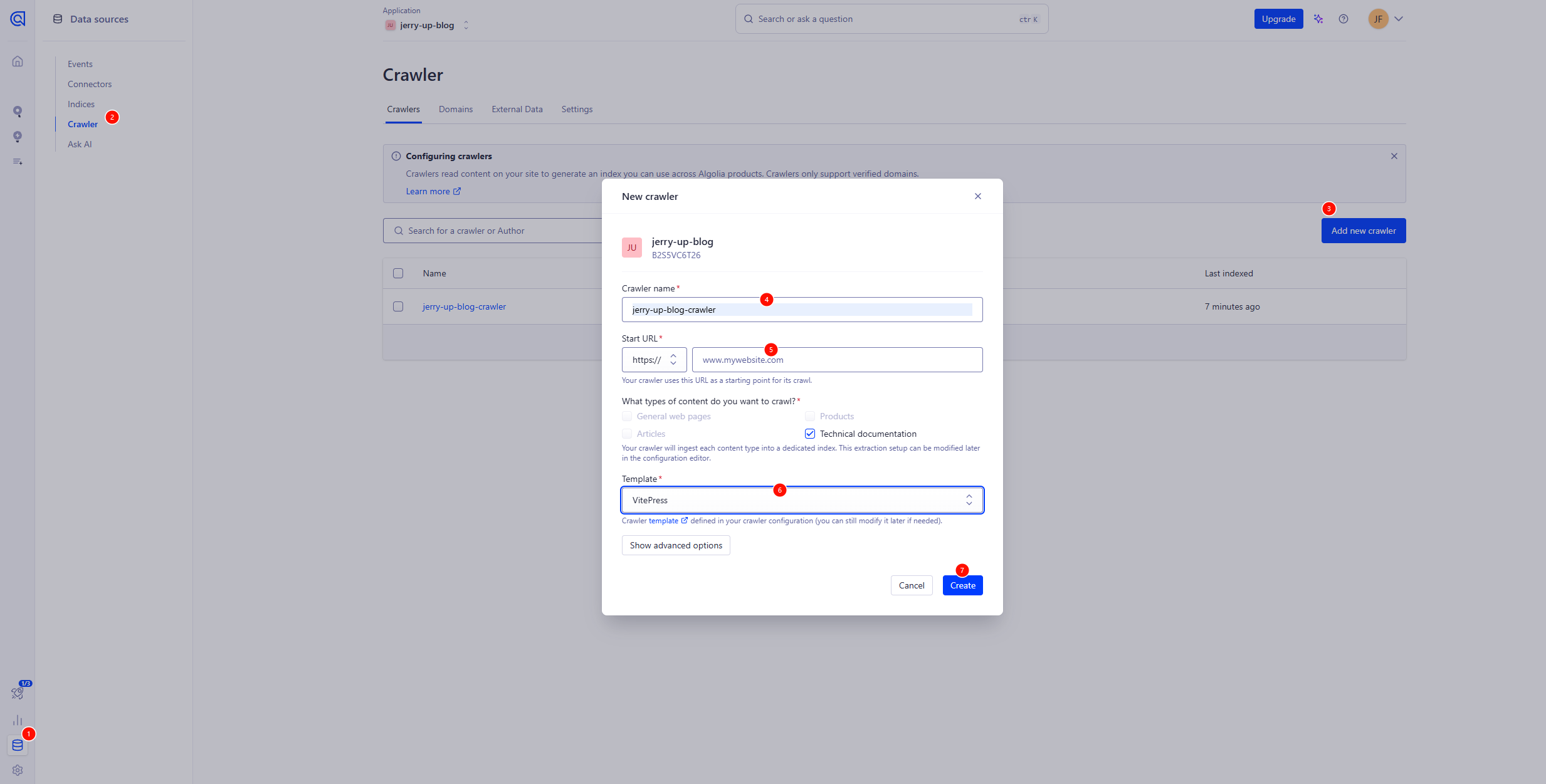Click the Data sources header icon
Viewport: 1546px width, 784px height.
[58, 19]
